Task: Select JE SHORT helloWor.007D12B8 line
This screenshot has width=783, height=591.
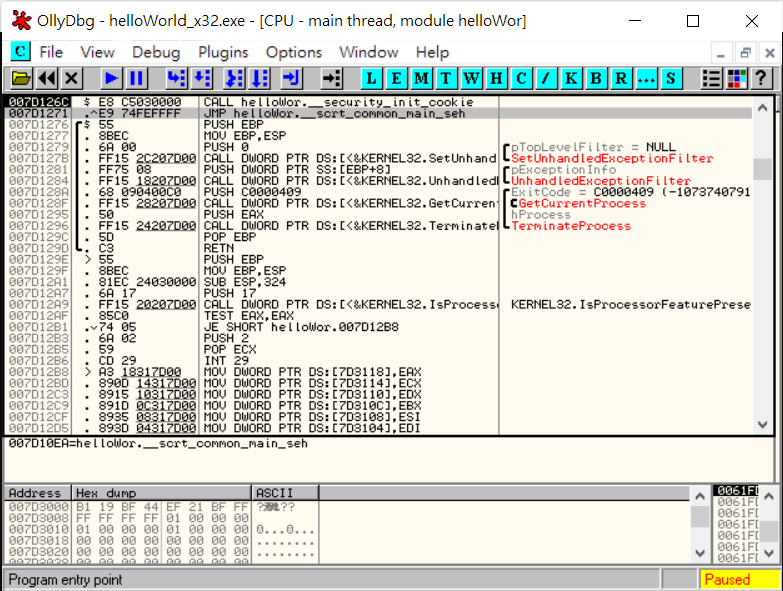Action: tap(301, 327)
